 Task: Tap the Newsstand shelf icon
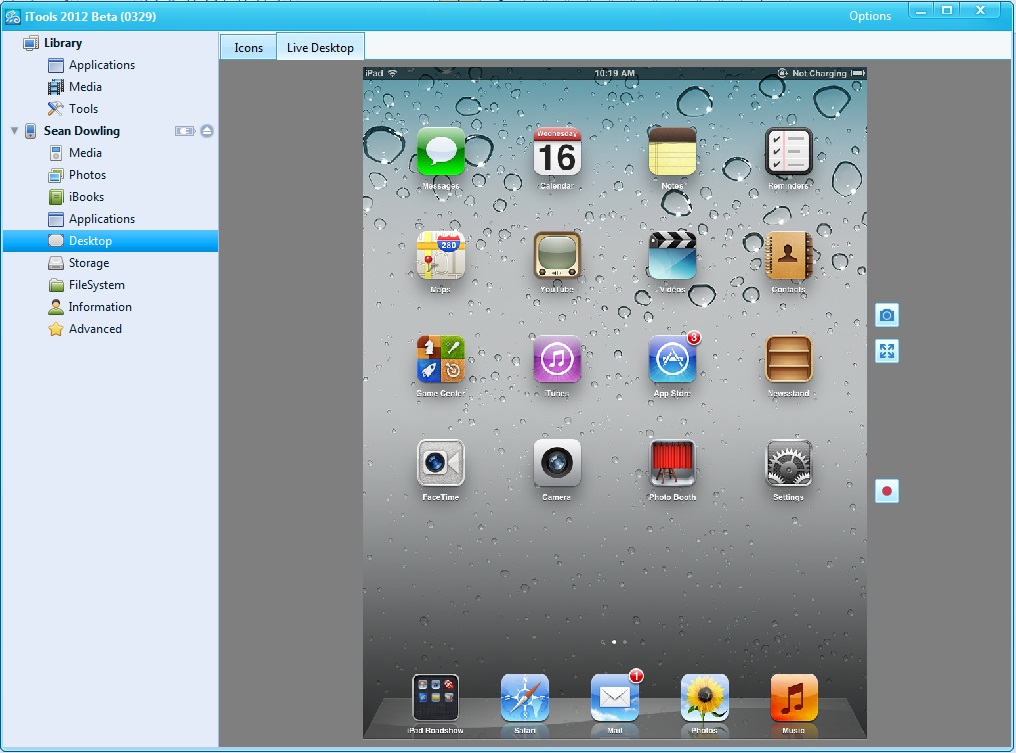coord(788,359)
